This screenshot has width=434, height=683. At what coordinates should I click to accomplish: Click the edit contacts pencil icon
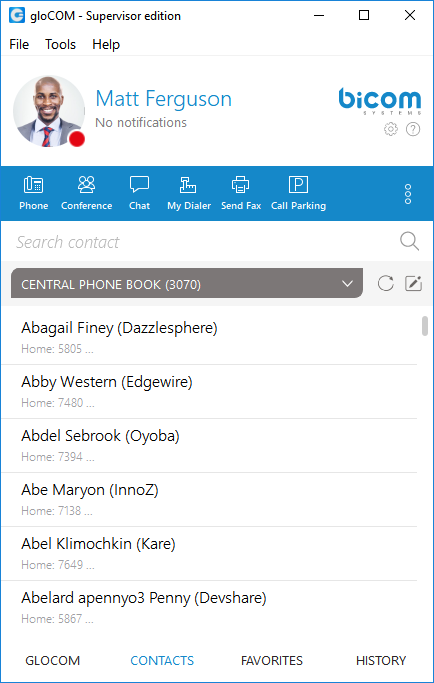(413, 284)
